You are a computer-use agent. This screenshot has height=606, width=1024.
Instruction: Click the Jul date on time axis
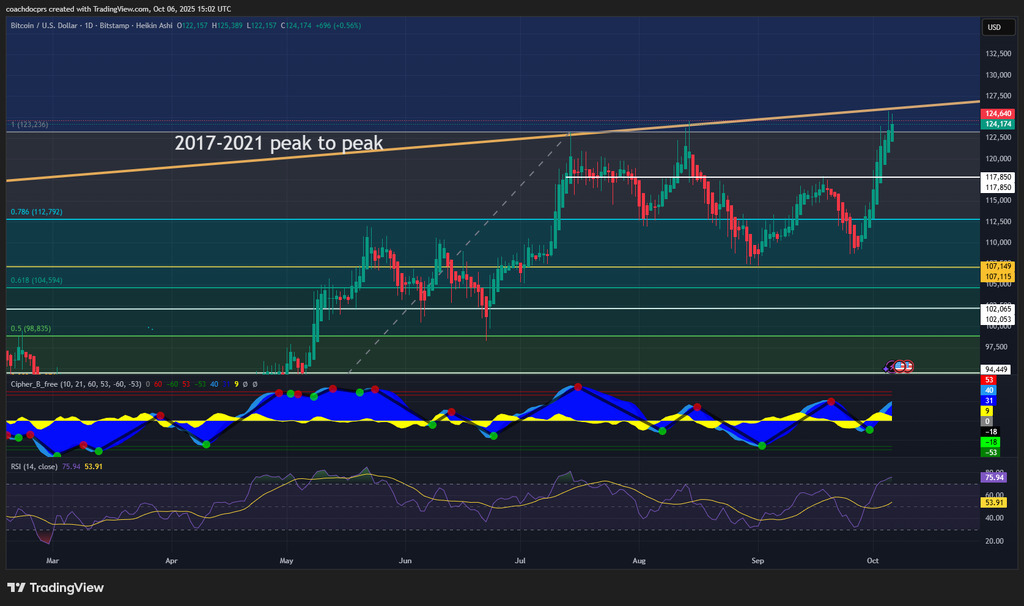[x=522, y=562]
